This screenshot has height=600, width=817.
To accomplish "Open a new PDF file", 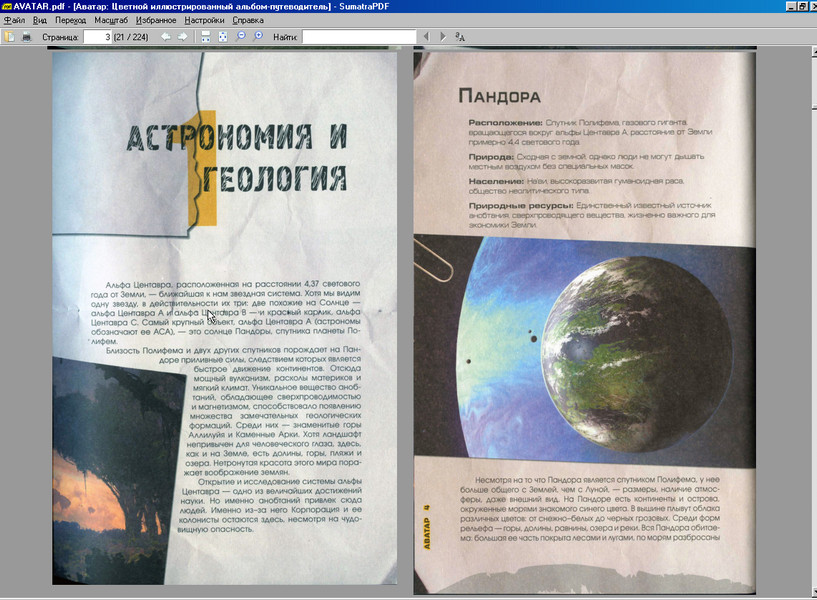I will coord(10,36).
